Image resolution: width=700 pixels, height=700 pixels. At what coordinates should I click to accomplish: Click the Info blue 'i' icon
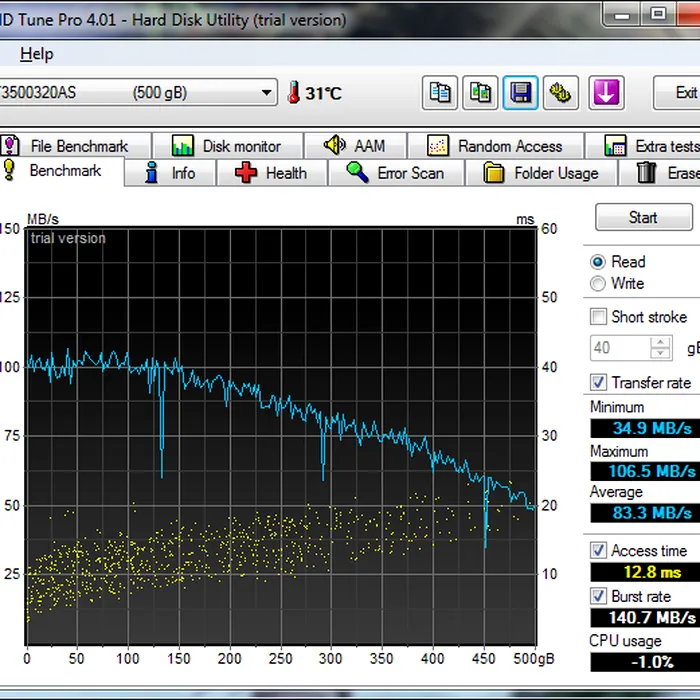point(152,172)
